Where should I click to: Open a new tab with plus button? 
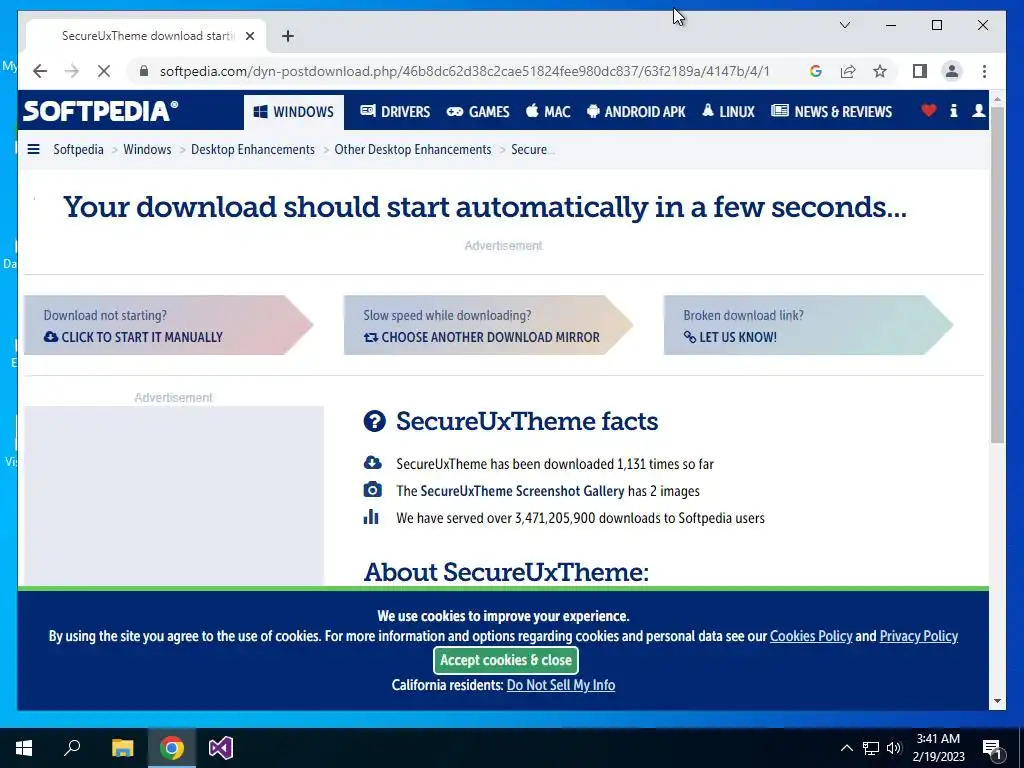[x=287, y=36]
